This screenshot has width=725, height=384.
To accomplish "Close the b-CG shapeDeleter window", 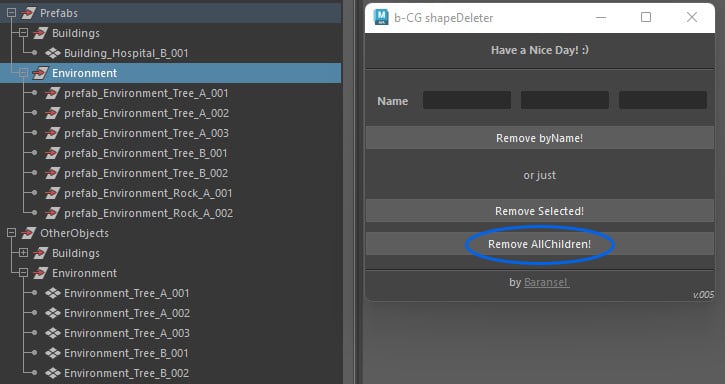I will coord(692,18).
